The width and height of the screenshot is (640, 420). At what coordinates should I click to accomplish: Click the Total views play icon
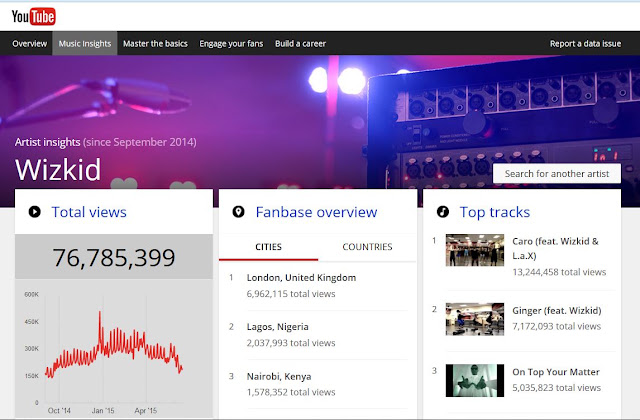[35, 212]
